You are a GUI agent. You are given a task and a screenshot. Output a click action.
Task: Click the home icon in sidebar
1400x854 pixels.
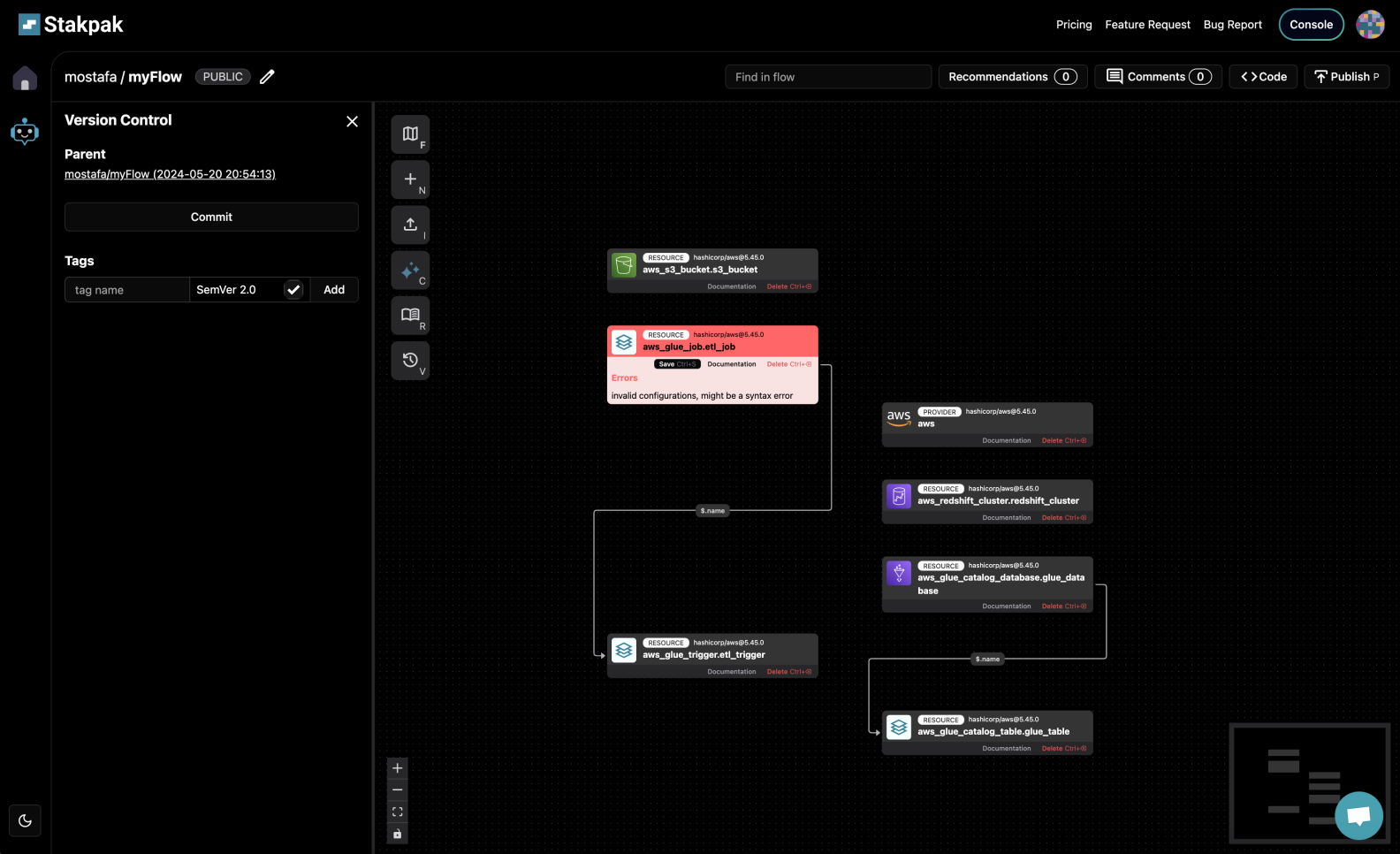click(25, 79)
